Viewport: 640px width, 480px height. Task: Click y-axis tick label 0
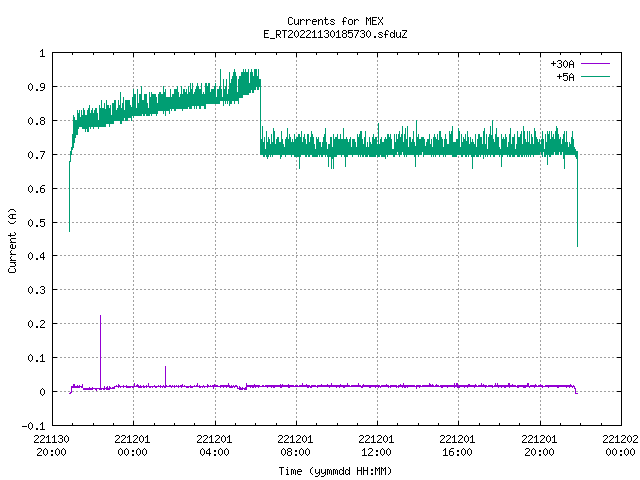click(x=42, y=392)
